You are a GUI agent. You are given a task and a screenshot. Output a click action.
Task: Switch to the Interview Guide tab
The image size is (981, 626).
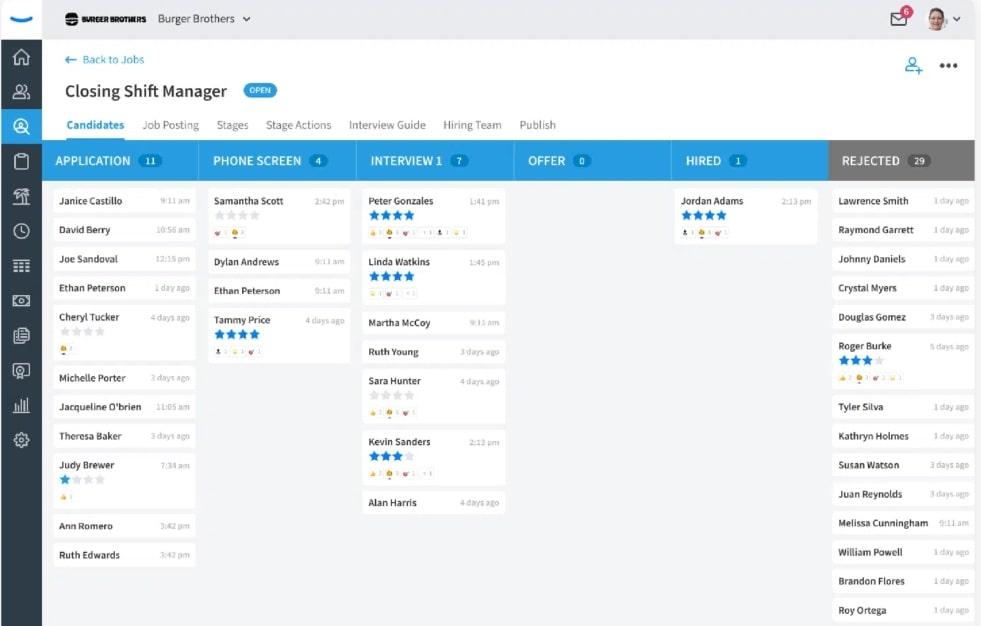pos(387,125)
